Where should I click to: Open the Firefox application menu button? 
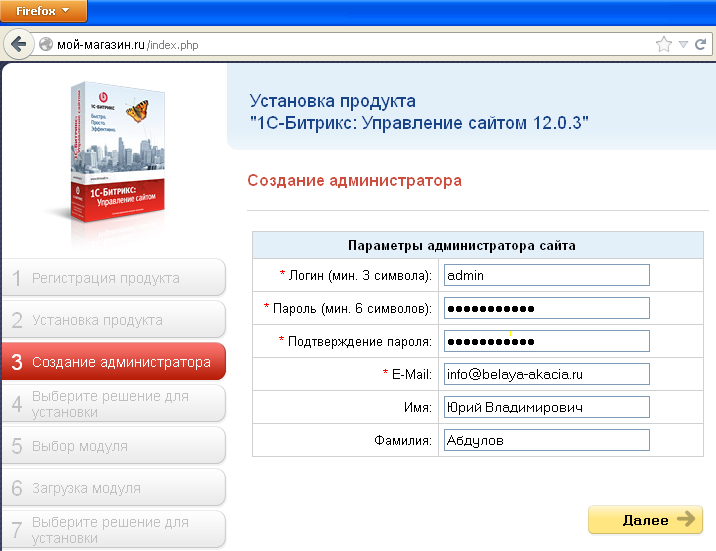[x=43, y=10]
